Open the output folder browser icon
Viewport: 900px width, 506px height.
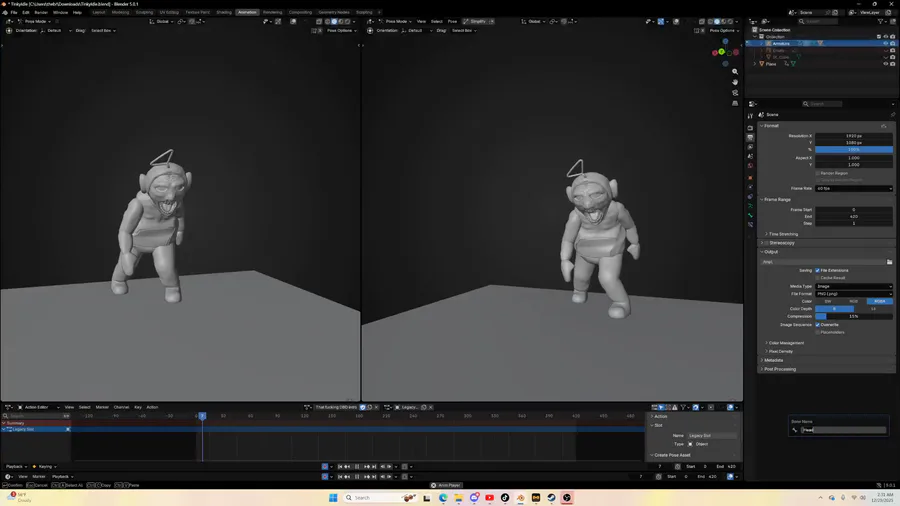coord(889,262)
